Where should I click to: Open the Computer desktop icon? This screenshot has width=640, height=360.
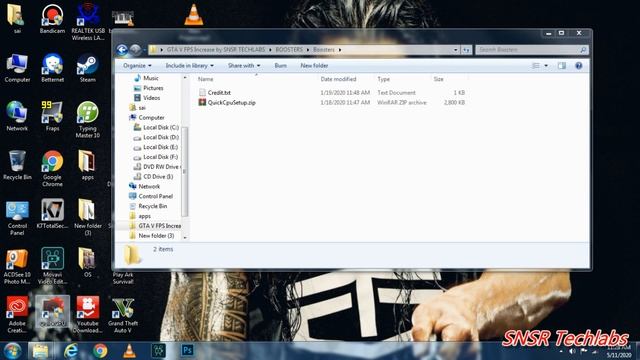[x=17, y=68]
